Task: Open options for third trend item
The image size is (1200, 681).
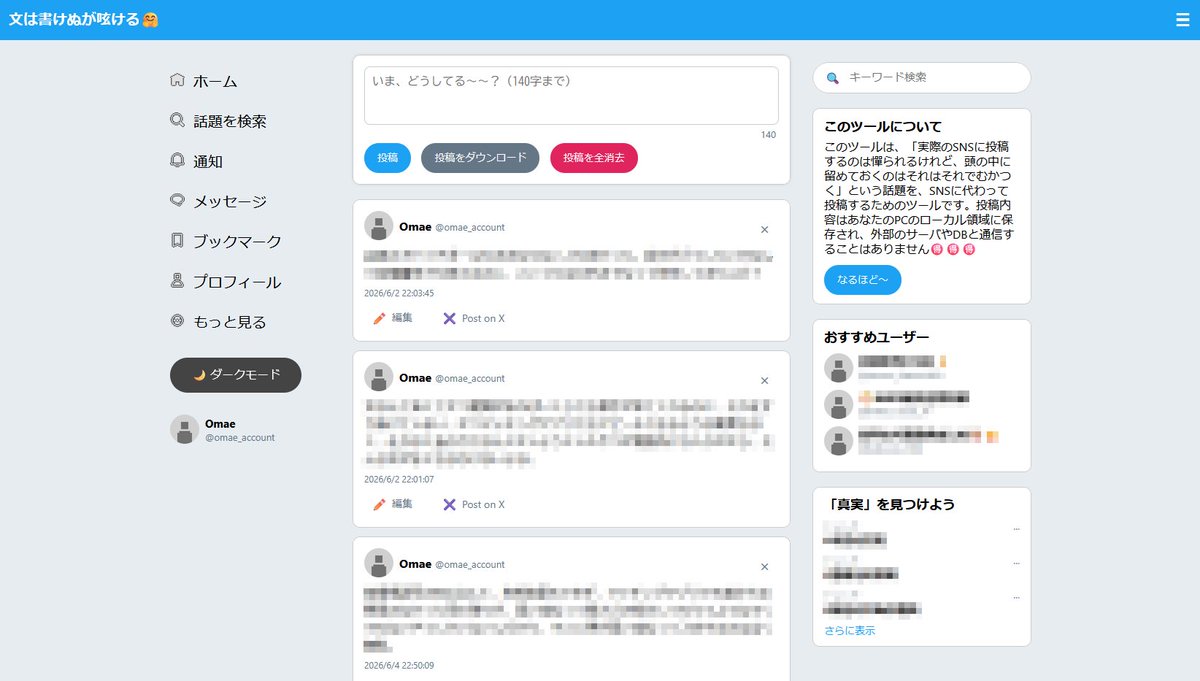Action: point(1016,597)
